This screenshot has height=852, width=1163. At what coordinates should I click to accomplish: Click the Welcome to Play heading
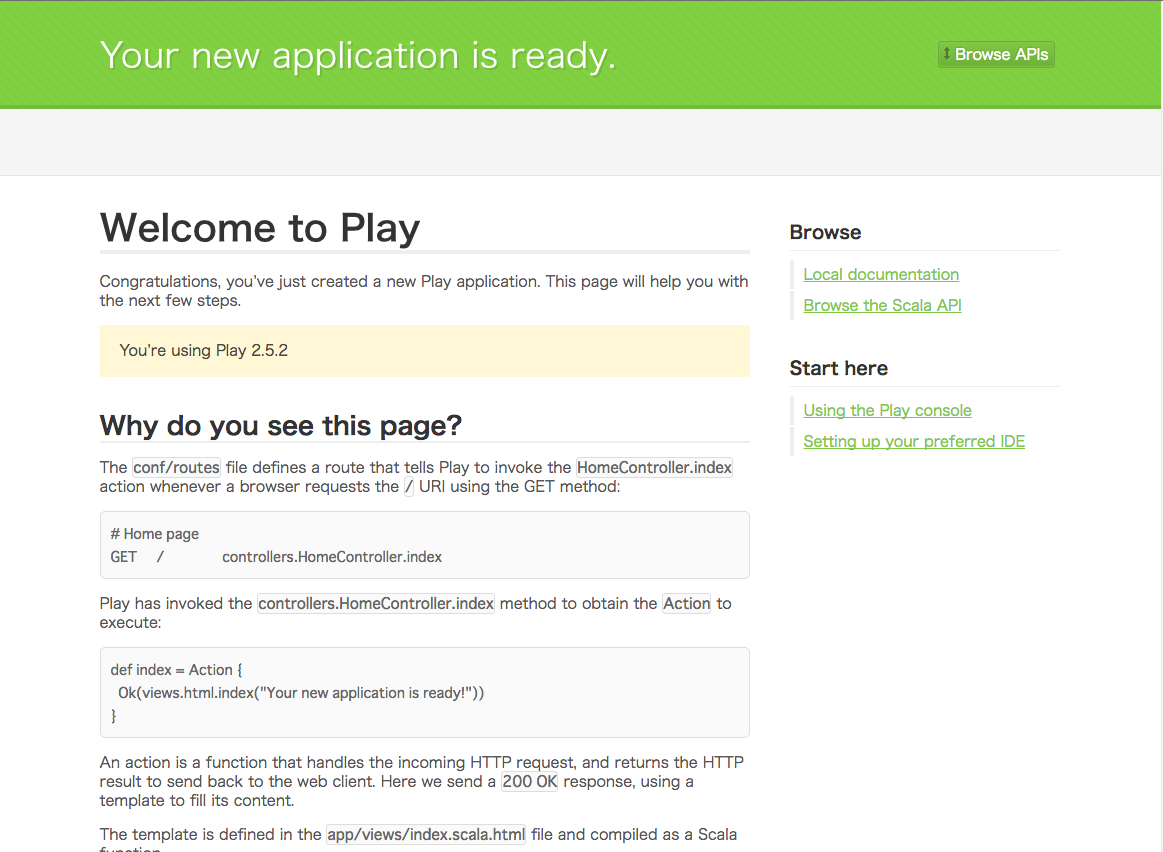click(260, 227)
